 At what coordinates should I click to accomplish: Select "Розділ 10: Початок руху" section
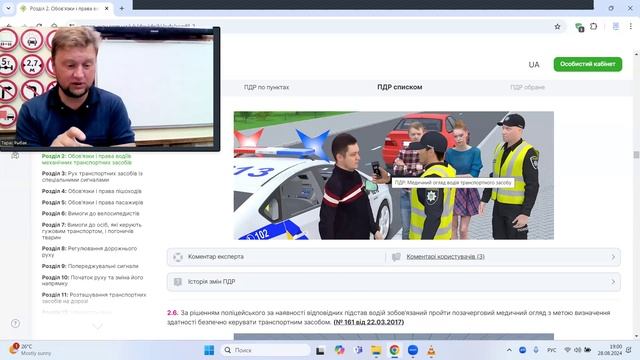coord(92,280)
